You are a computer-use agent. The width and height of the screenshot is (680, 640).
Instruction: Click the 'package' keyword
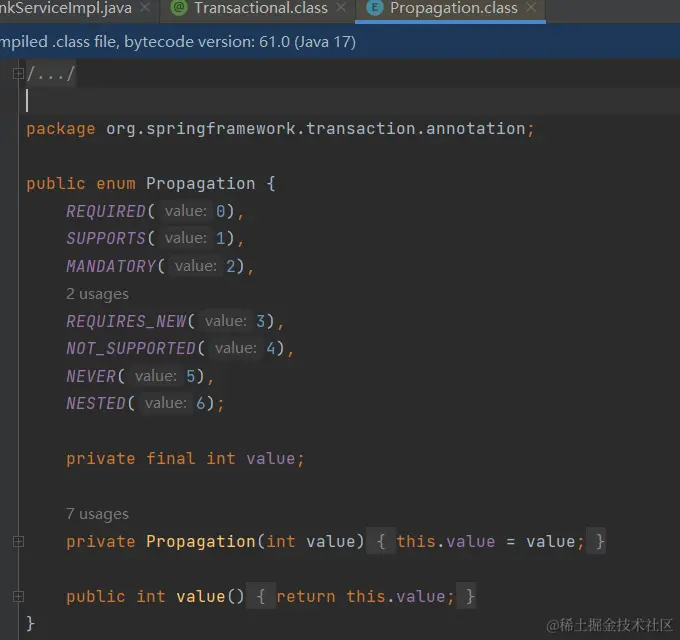61,129
